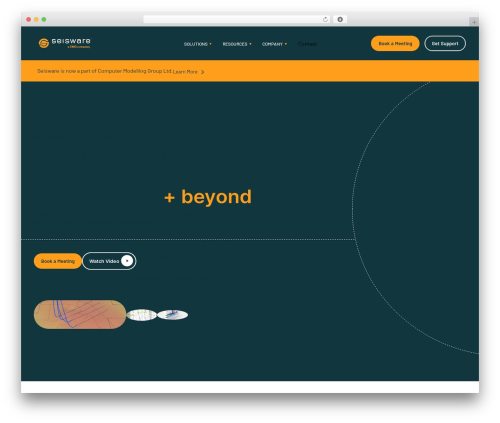Open the Resources menu
The width and height of the screenshot is (500, 423).
(x=237, y=44)
